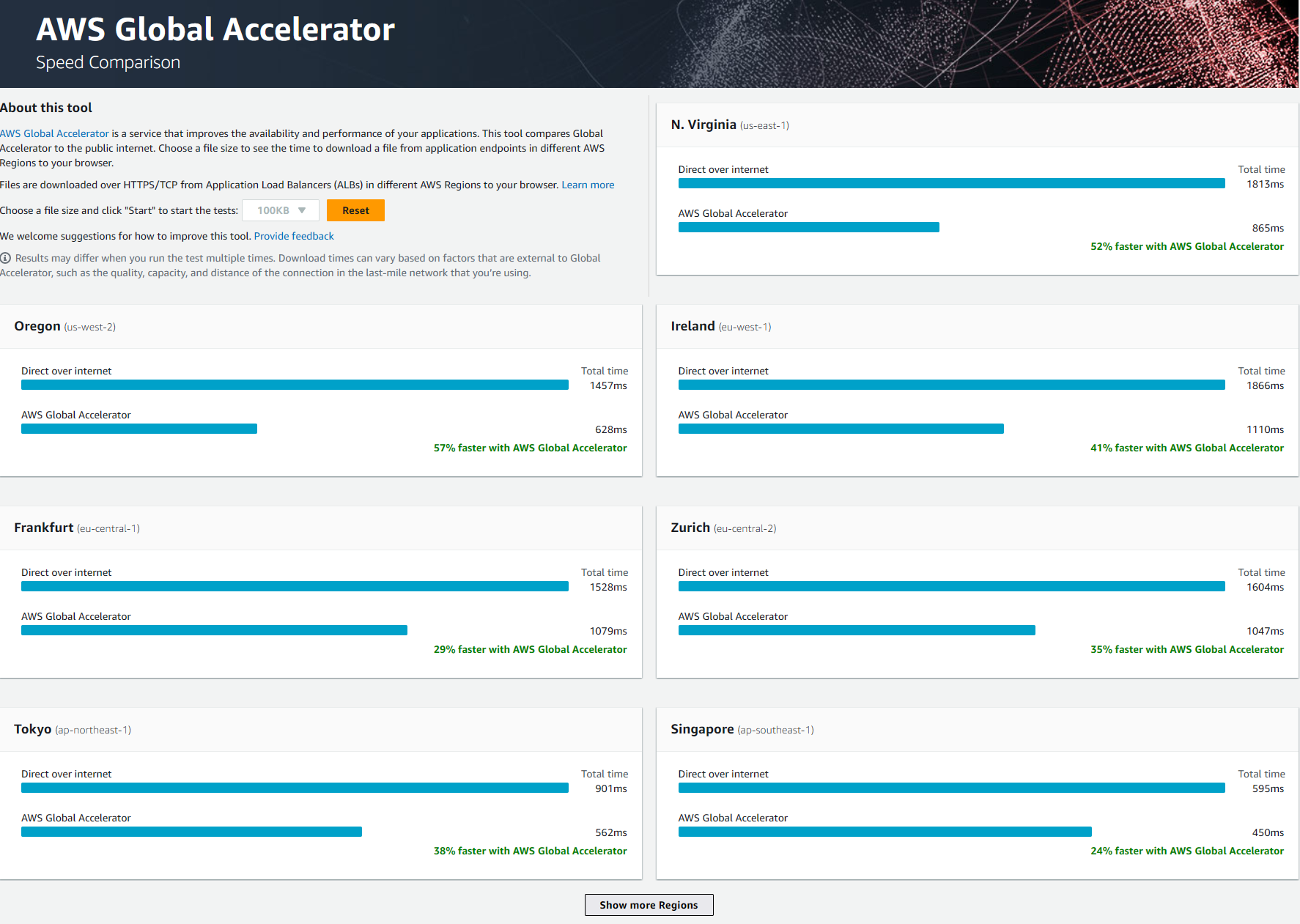This screenshot has width=1300, height=924.
Task: Follow the Learn more link
Action: coord(588,185)
